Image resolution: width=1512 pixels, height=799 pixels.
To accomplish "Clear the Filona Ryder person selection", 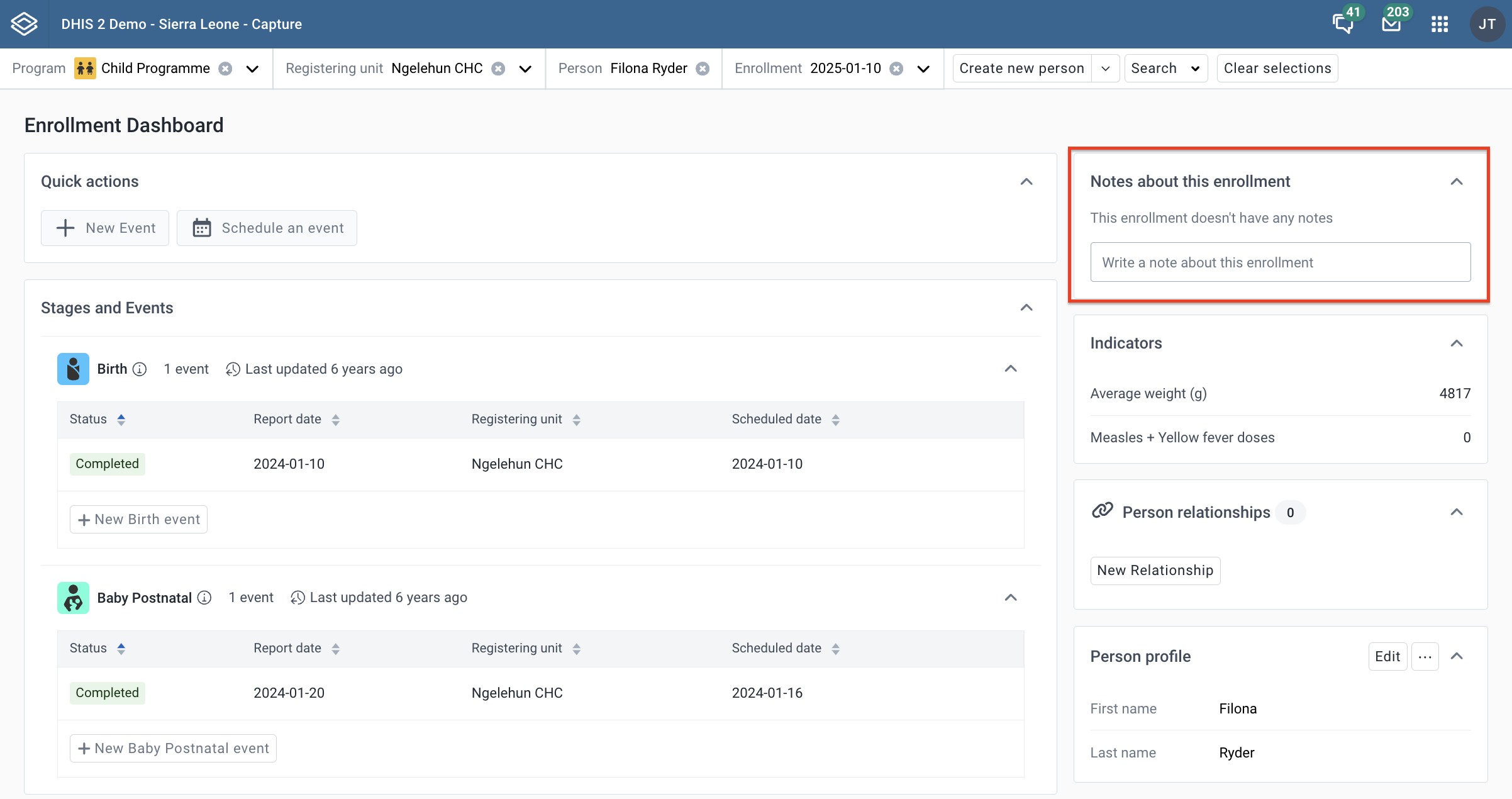I will pyautogui.click(x=703, y=69).
